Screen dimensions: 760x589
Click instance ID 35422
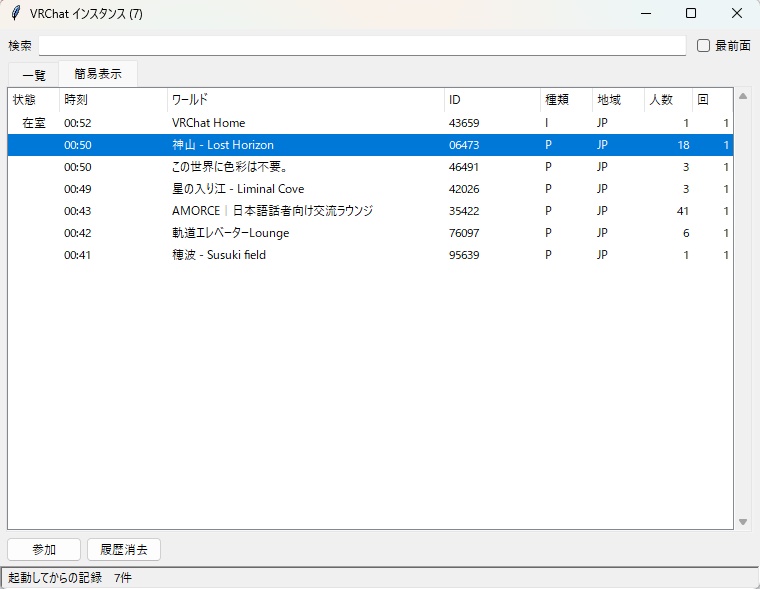pos(464,211)
